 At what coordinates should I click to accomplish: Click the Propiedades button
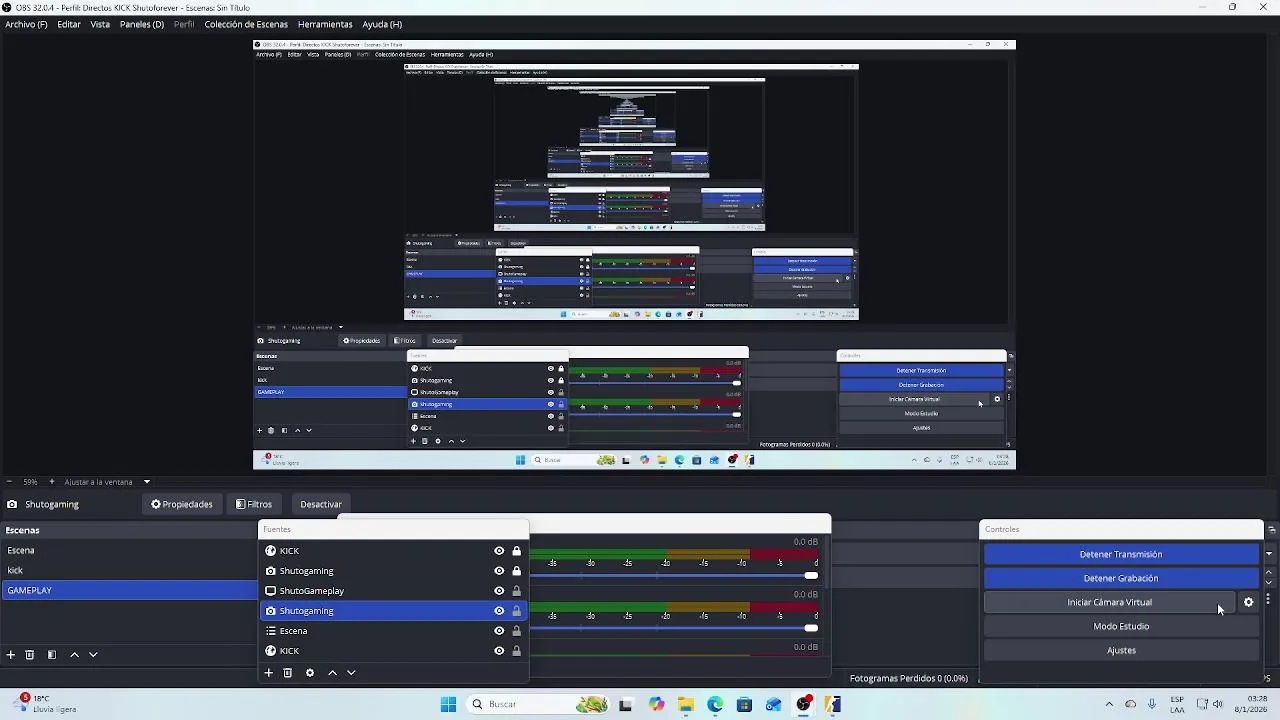(x=182, y=504)
